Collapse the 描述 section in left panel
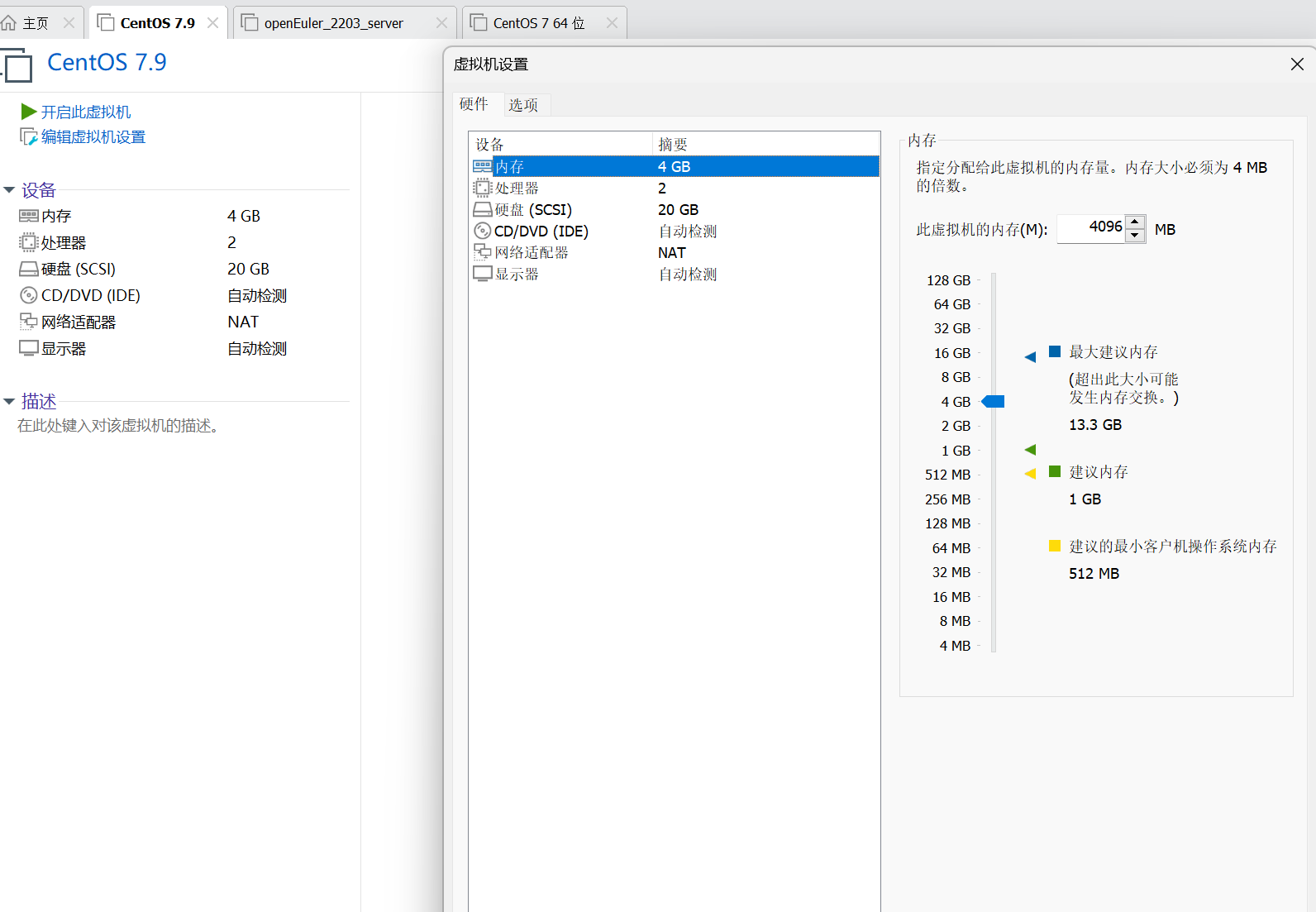 tap(9, 402)
